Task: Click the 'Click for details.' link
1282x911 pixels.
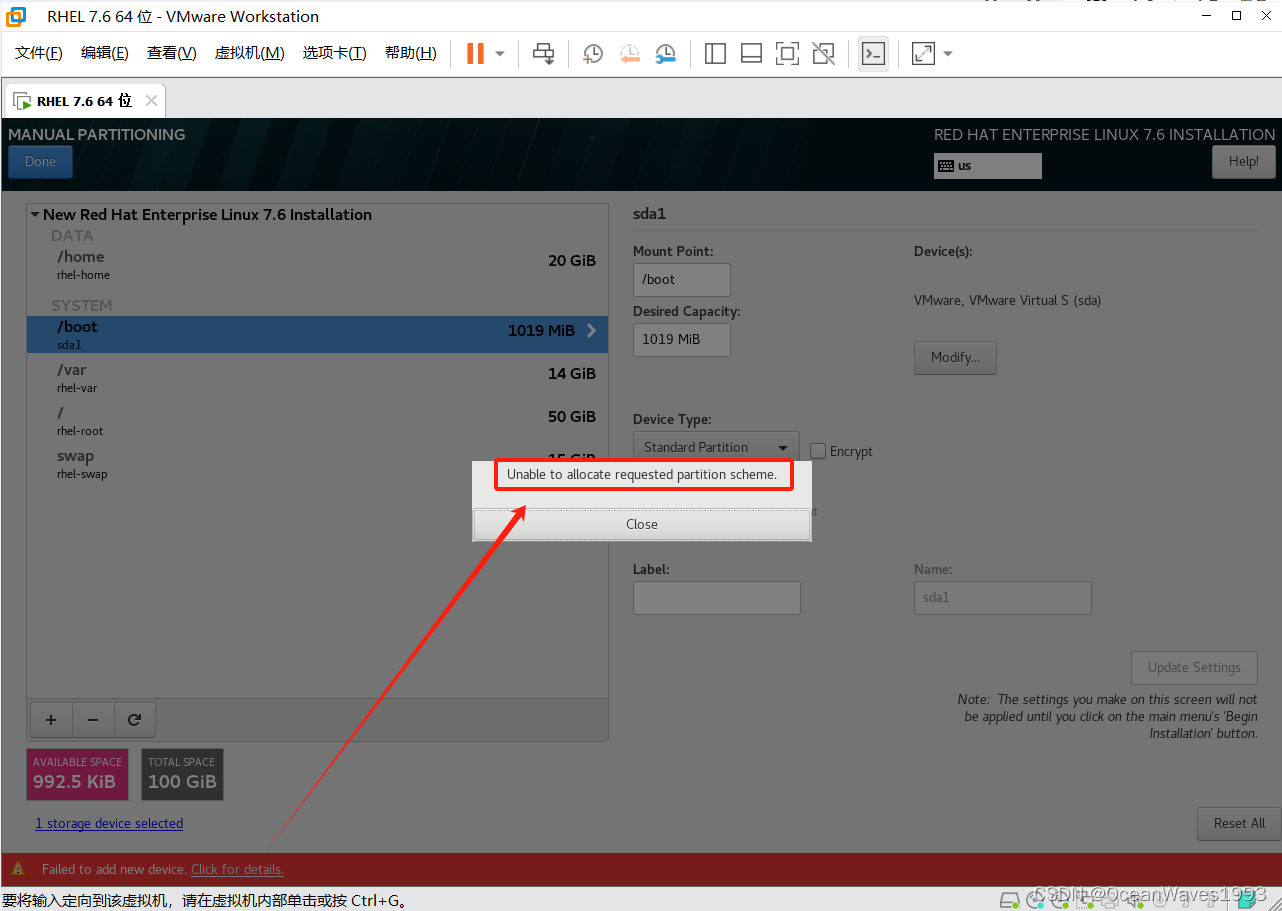Action: coord(237,869)
